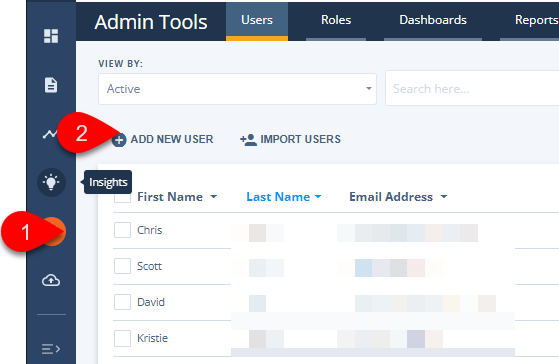Select the name Kristie in the table
Image resolution: width=559 pixels, height=364 pixels.
click(153, 338)
